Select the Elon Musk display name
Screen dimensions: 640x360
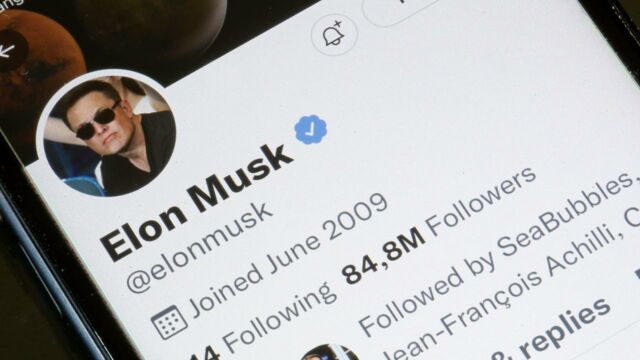197,202
